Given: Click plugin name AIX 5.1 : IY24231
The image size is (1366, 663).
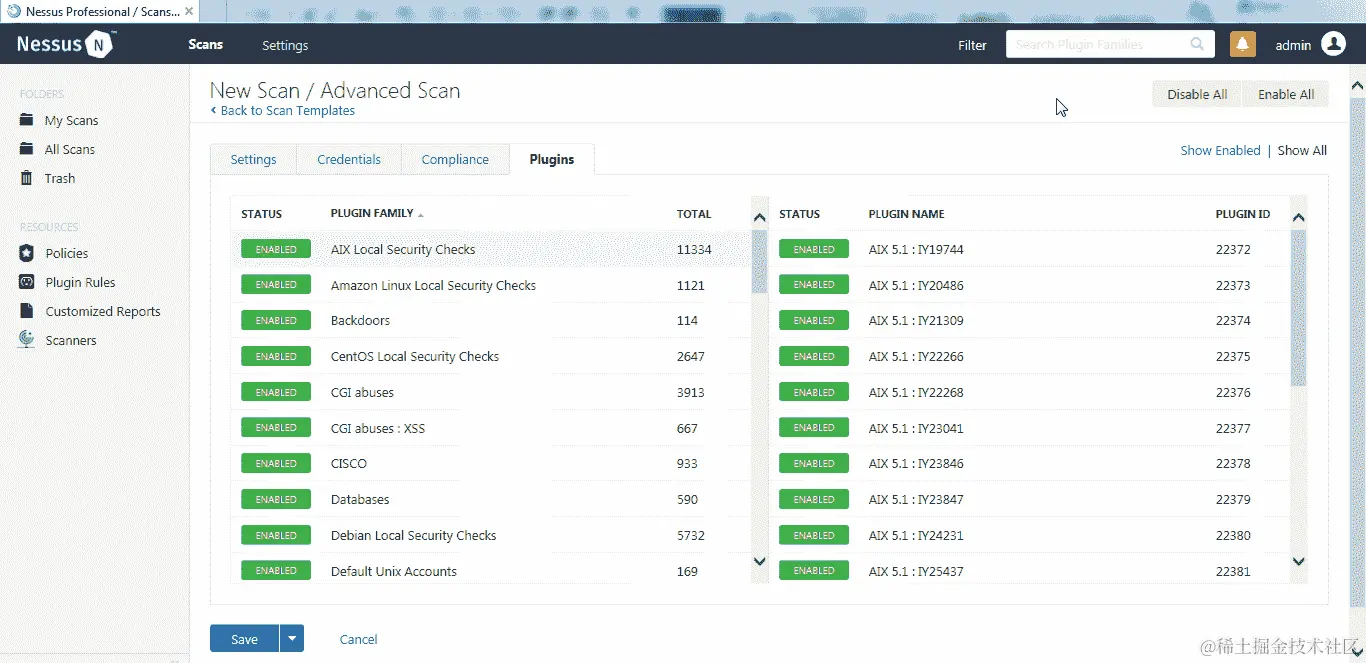Looking at the screenshot, I should 916,535.
